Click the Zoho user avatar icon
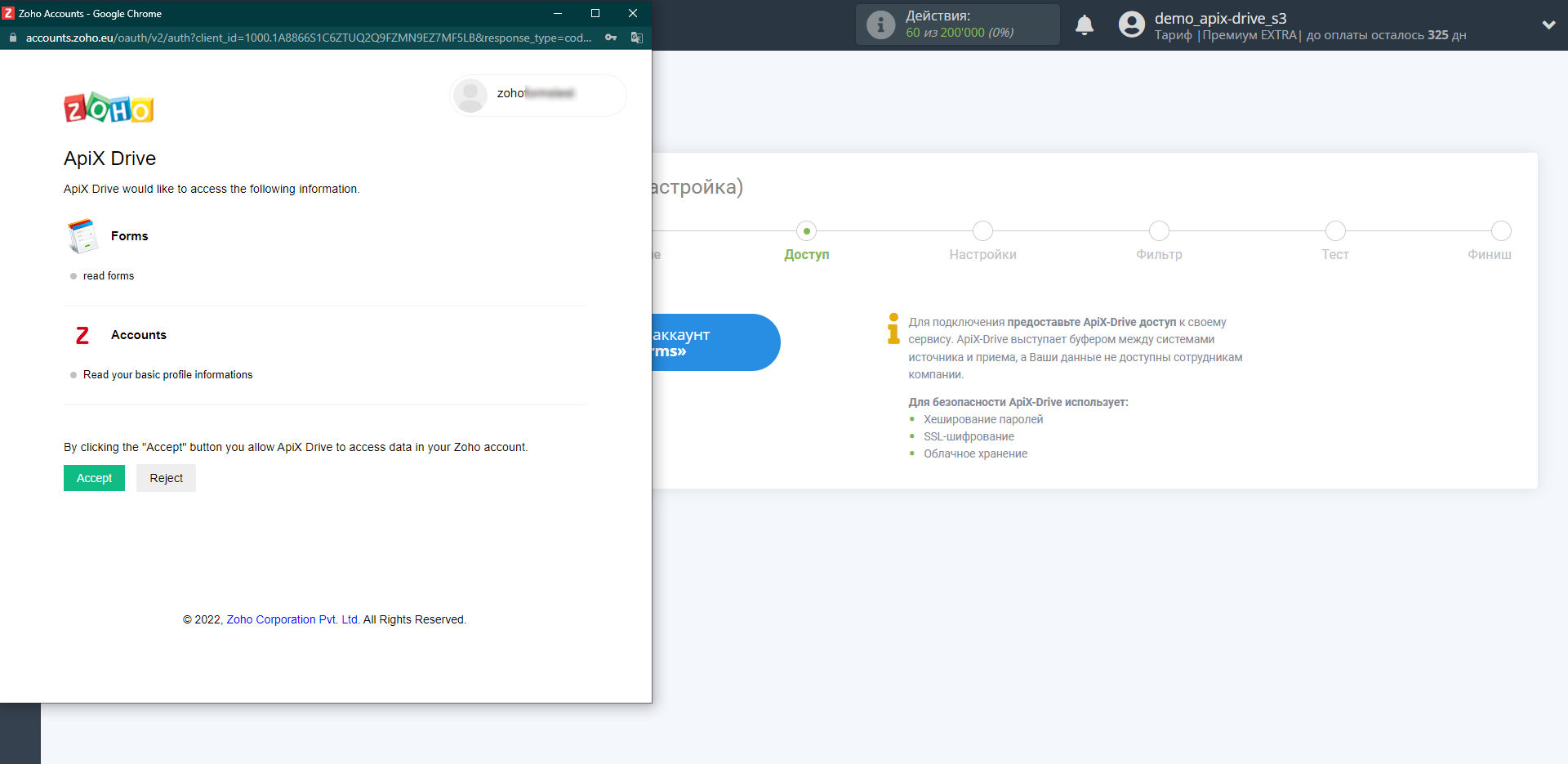The width and height of the screenshot is (1568, 764). point(470,96)
